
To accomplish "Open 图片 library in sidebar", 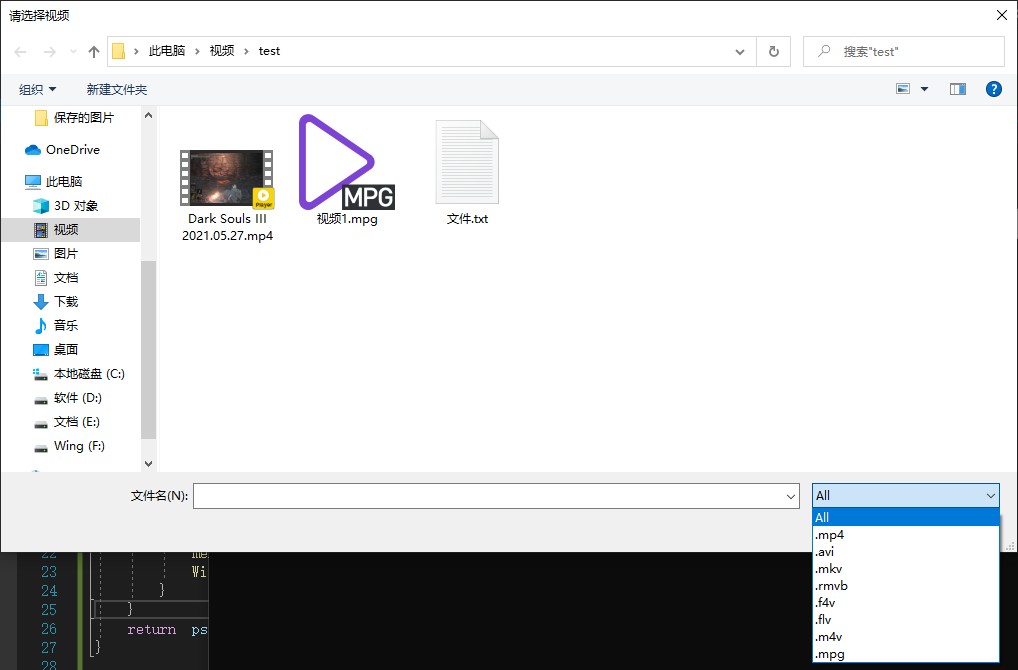I will (x=56, y=254).
